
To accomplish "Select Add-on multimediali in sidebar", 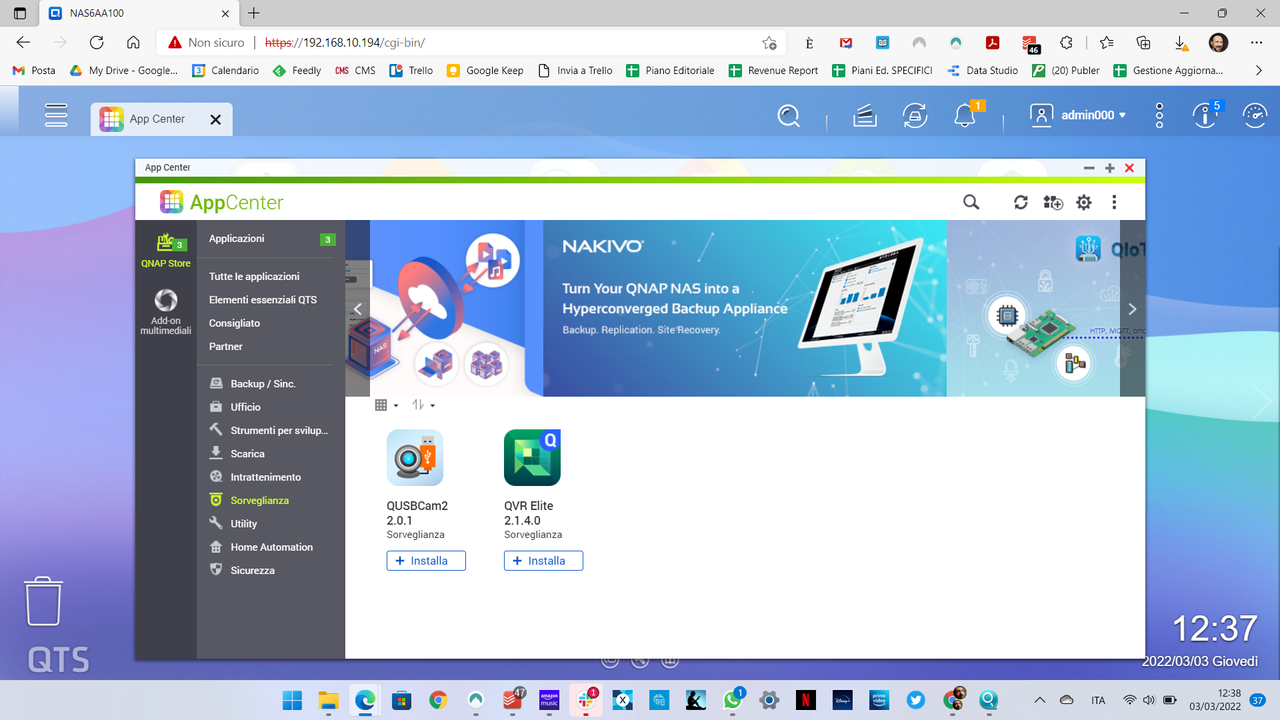I will tap(166, 312).
